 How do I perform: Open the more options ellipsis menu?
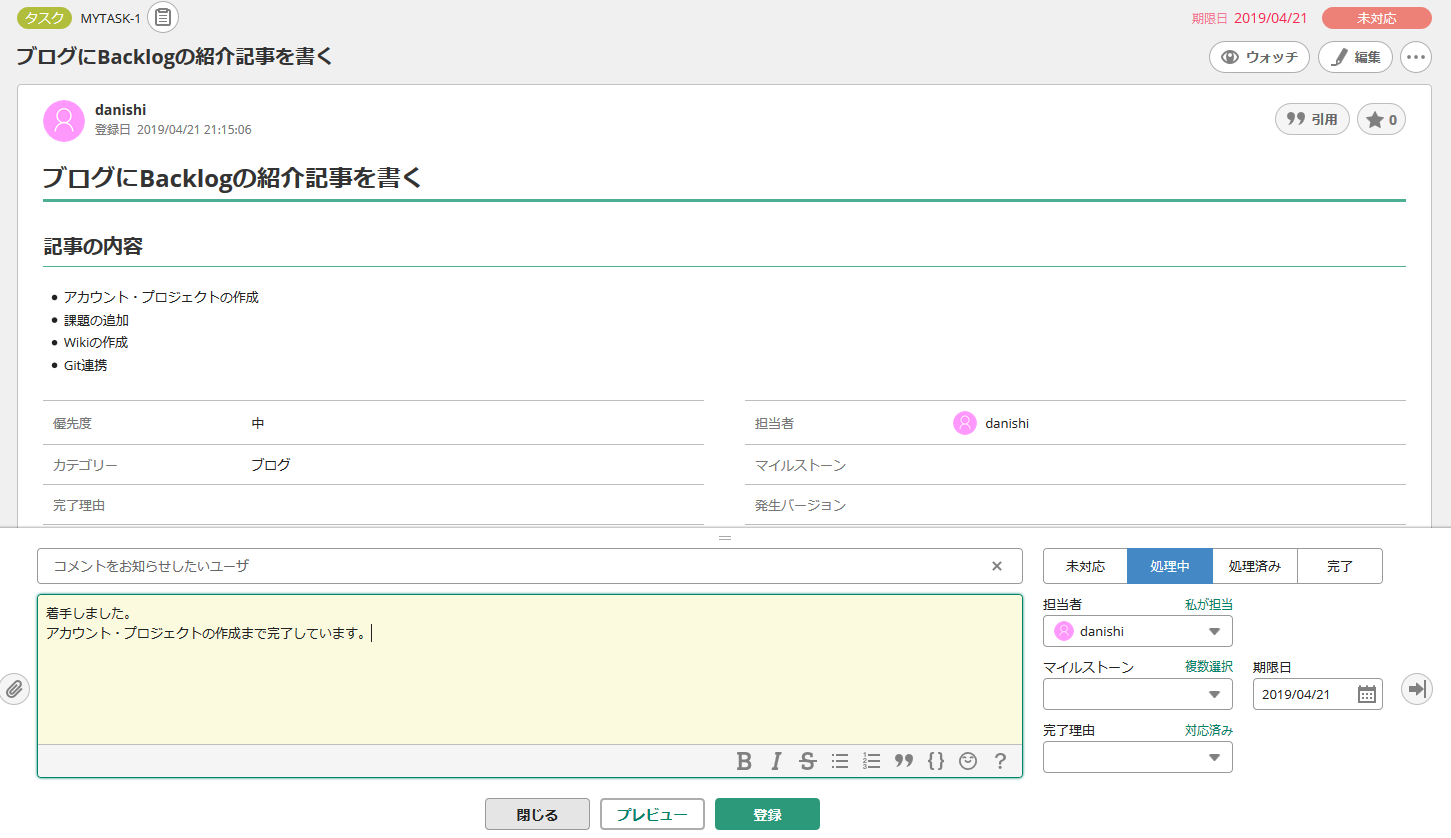point(1415,57)
